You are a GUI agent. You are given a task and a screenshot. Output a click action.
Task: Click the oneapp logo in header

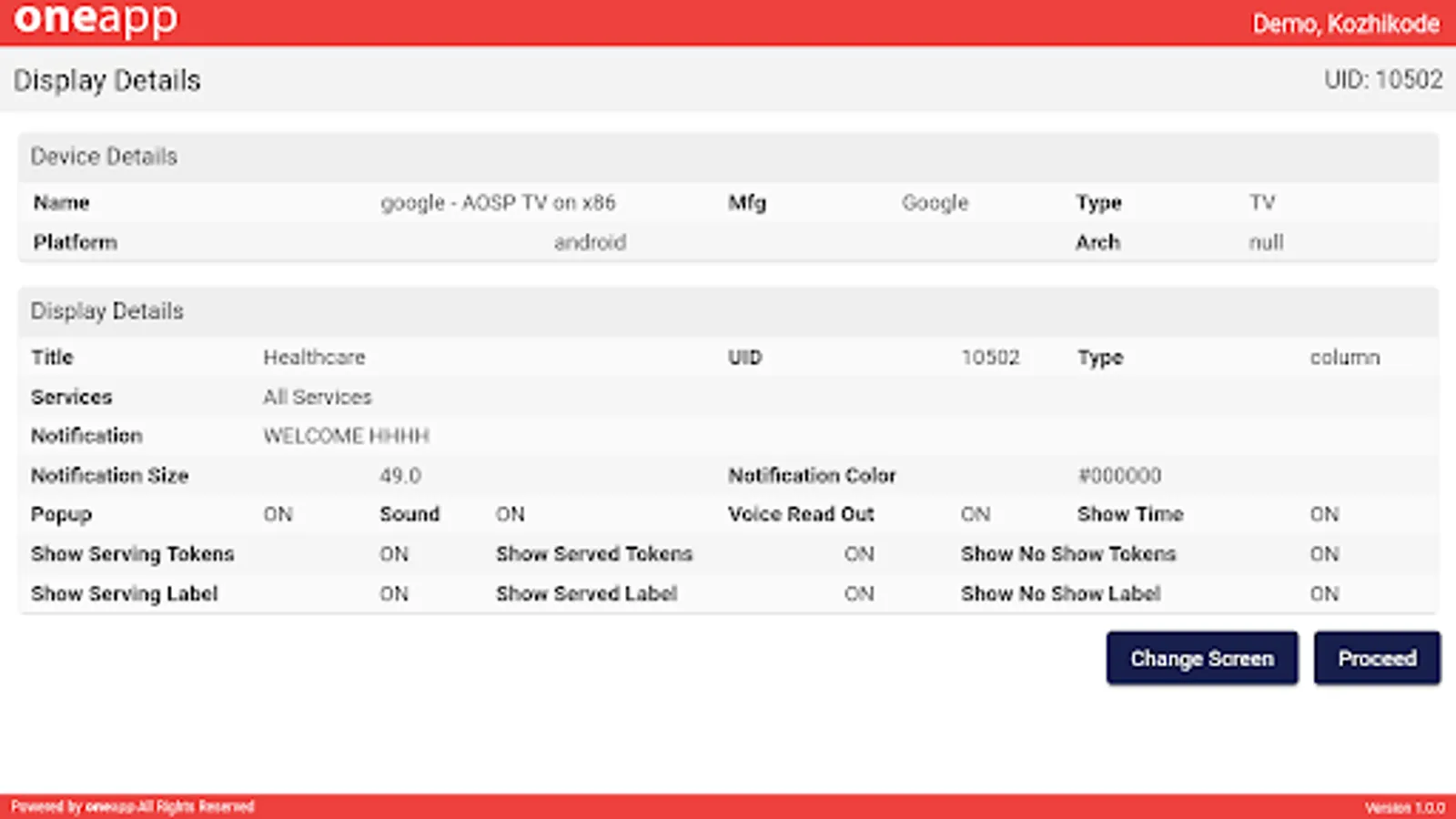[96, 20]
